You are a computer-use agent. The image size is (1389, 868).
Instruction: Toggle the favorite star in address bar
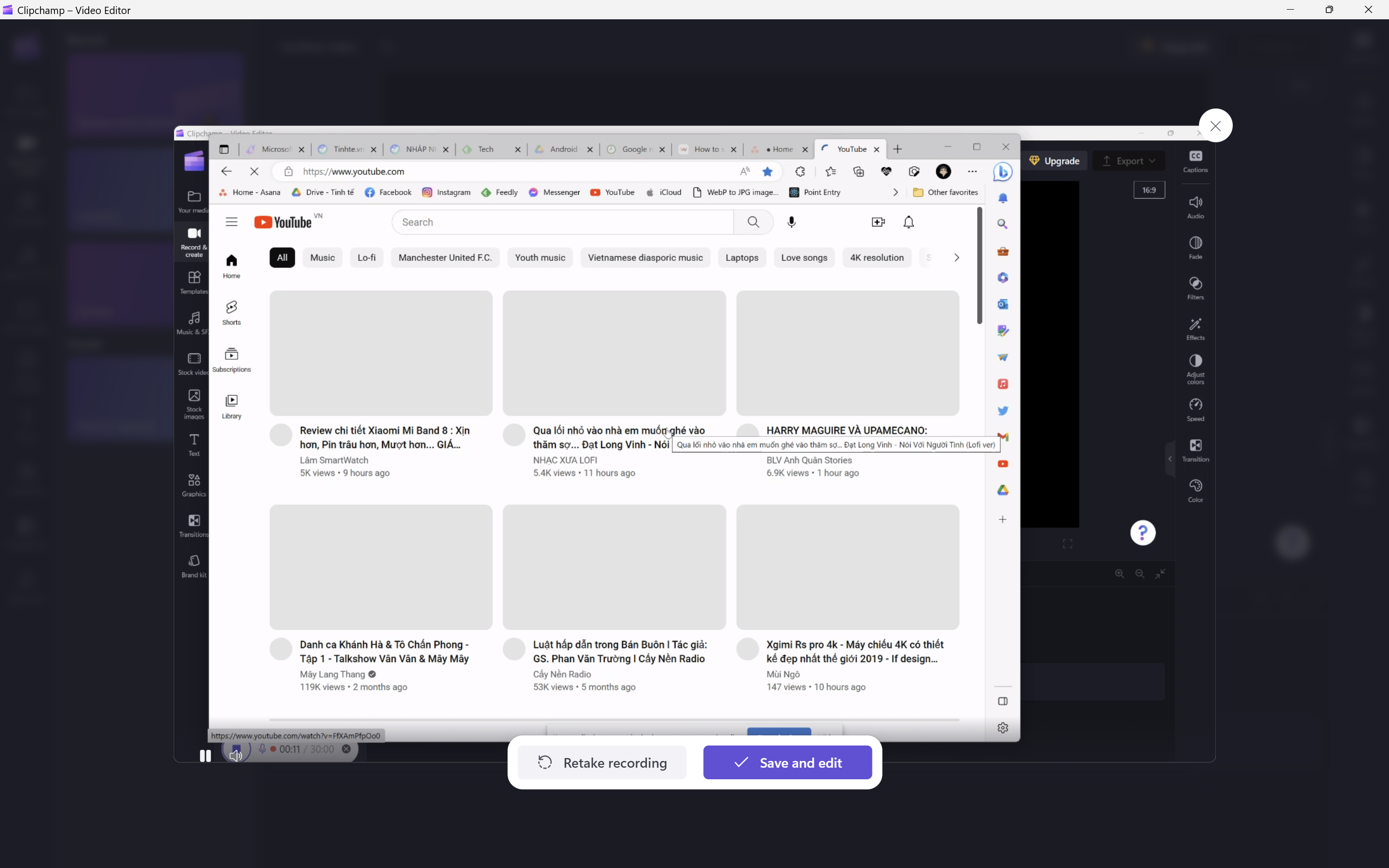(767, 172)
